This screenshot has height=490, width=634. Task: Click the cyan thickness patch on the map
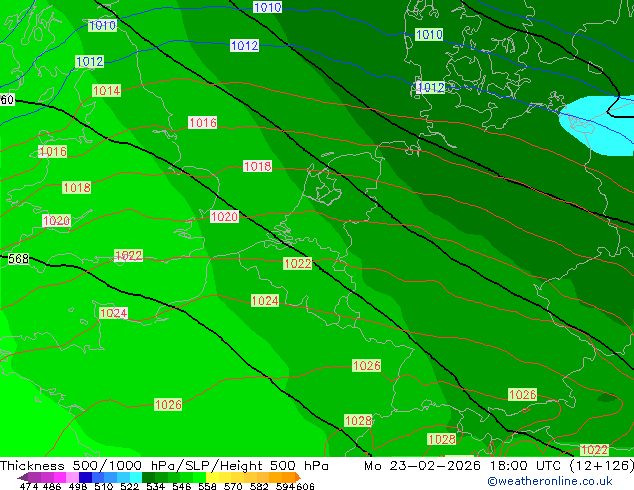(x=594, y=127)
